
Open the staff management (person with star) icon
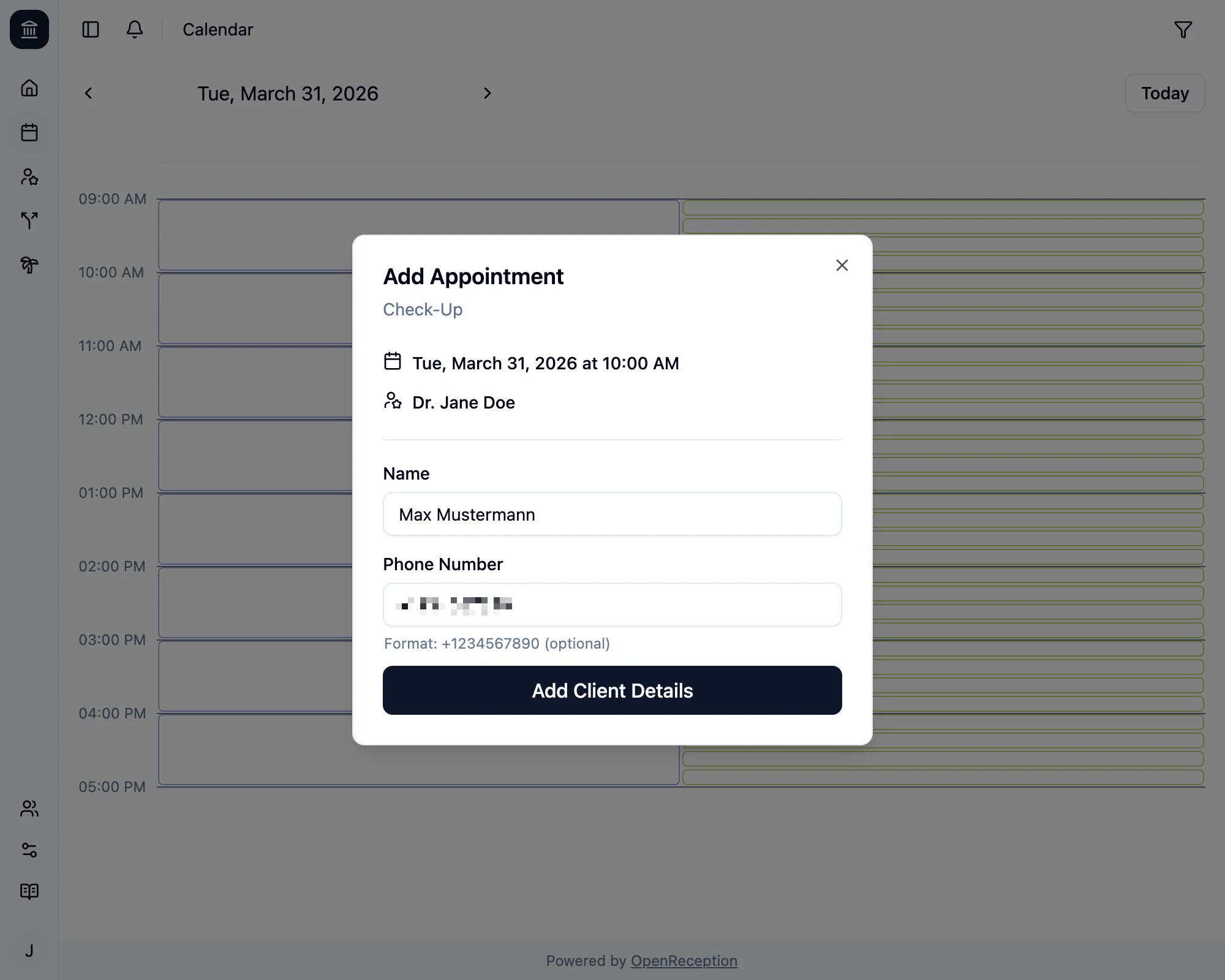point(29,177)
